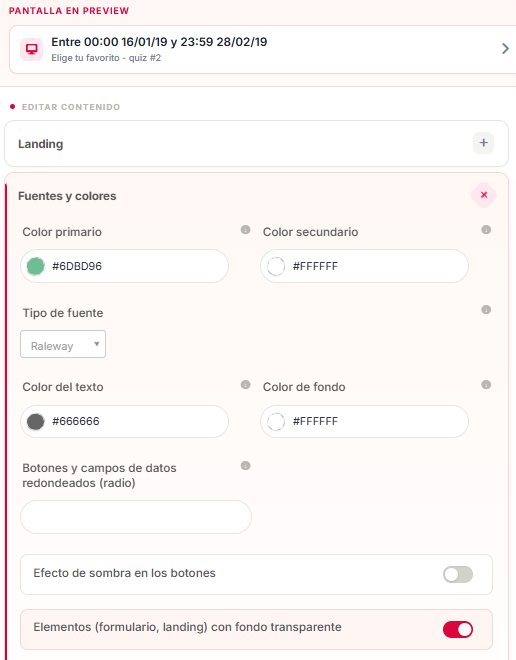Open the preview screen chevron arrow
Image resolution: width=516 pixels, height=660 pixels.
point(505,49)
